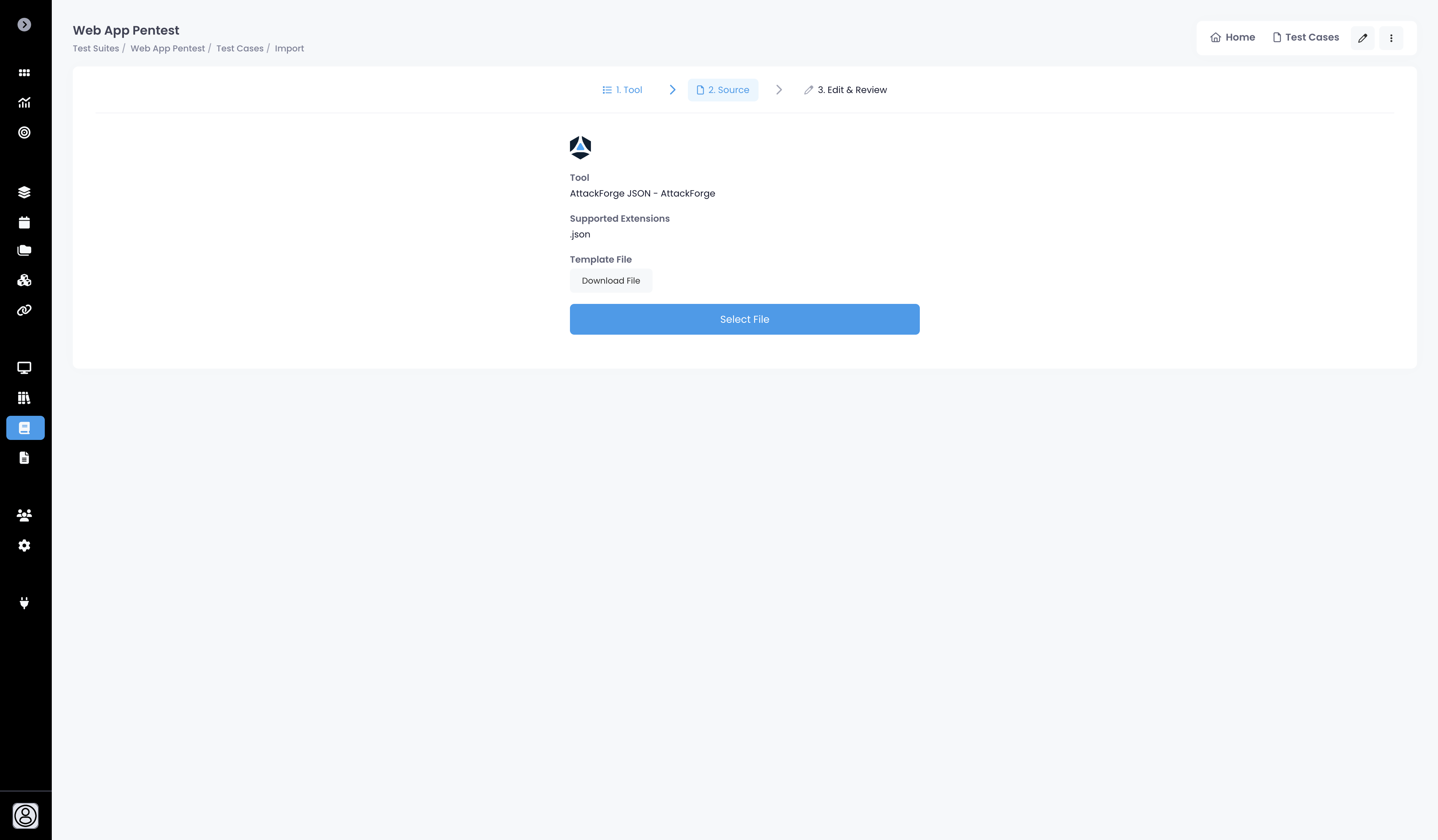This screenshot has height=840, width=1438.
Task: Open the library books icon in the sidebar
Action: click(x=24, y=398)
